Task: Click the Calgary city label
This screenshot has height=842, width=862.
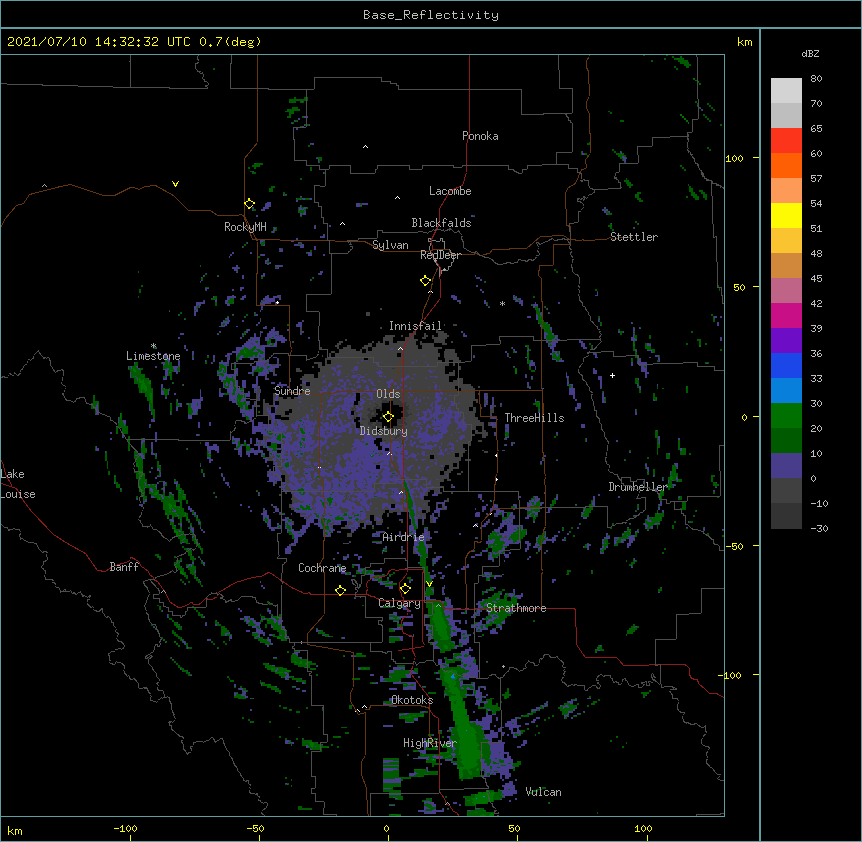Action: click(399, 603)
